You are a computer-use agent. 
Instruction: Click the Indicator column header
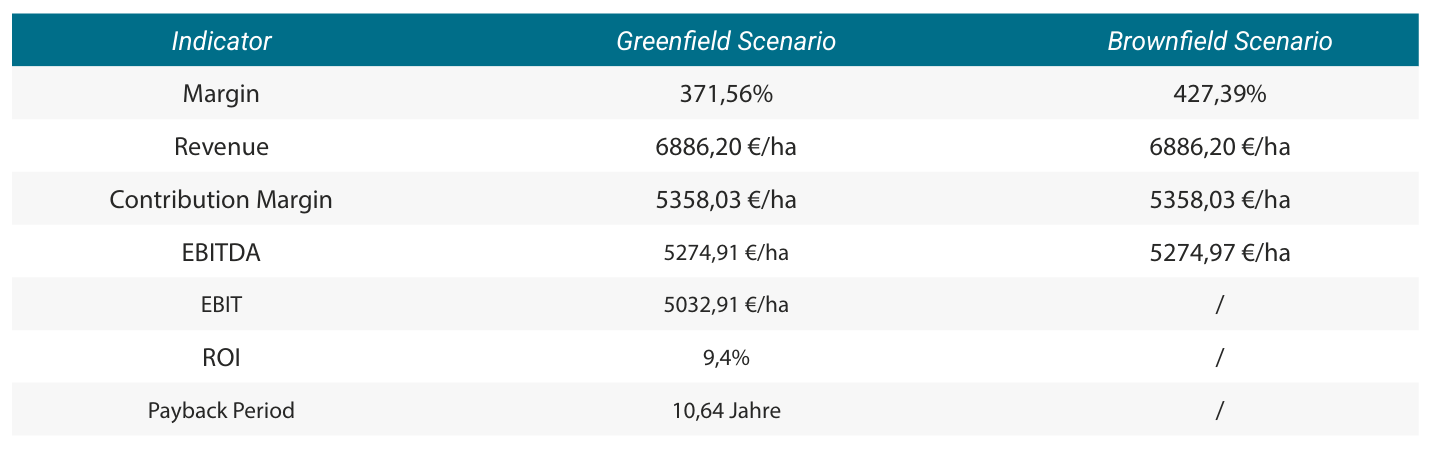[221, 41]
